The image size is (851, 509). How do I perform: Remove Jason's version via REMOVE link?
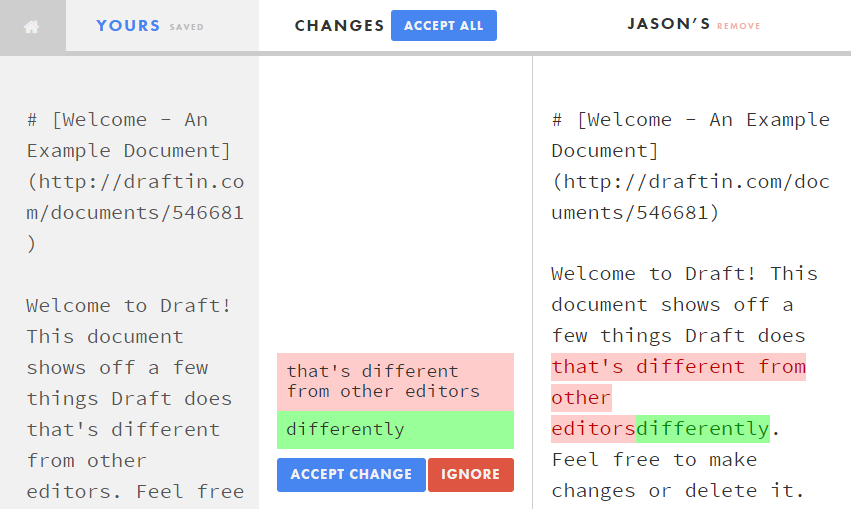739,26
